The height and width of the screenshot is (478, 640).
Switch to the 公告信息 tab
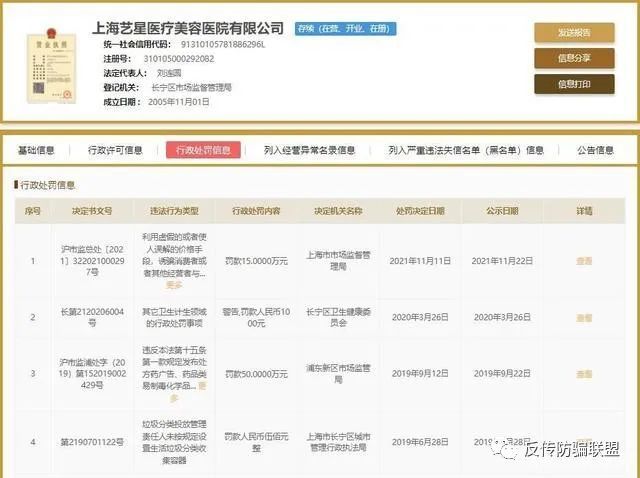(595, 150)
